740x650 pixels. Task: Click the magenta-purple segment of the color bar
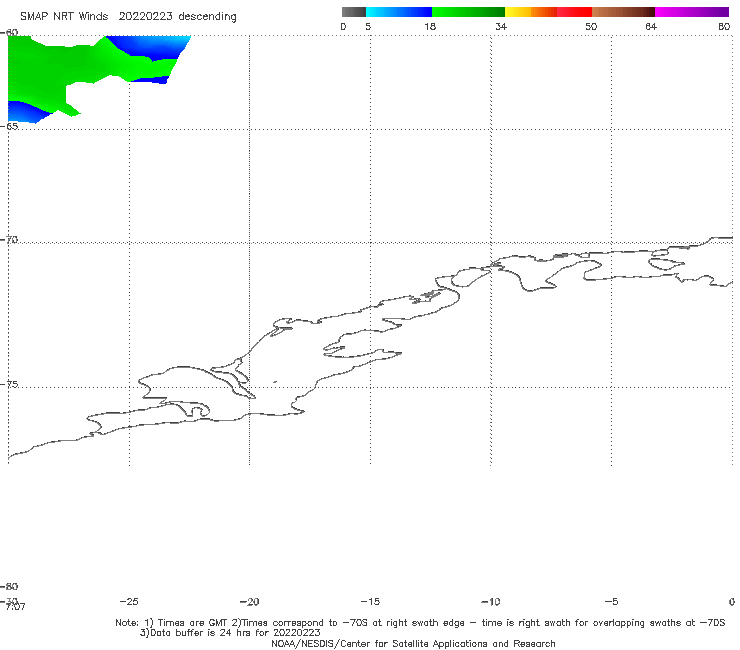pyautogui.click(x=692, y=12)
